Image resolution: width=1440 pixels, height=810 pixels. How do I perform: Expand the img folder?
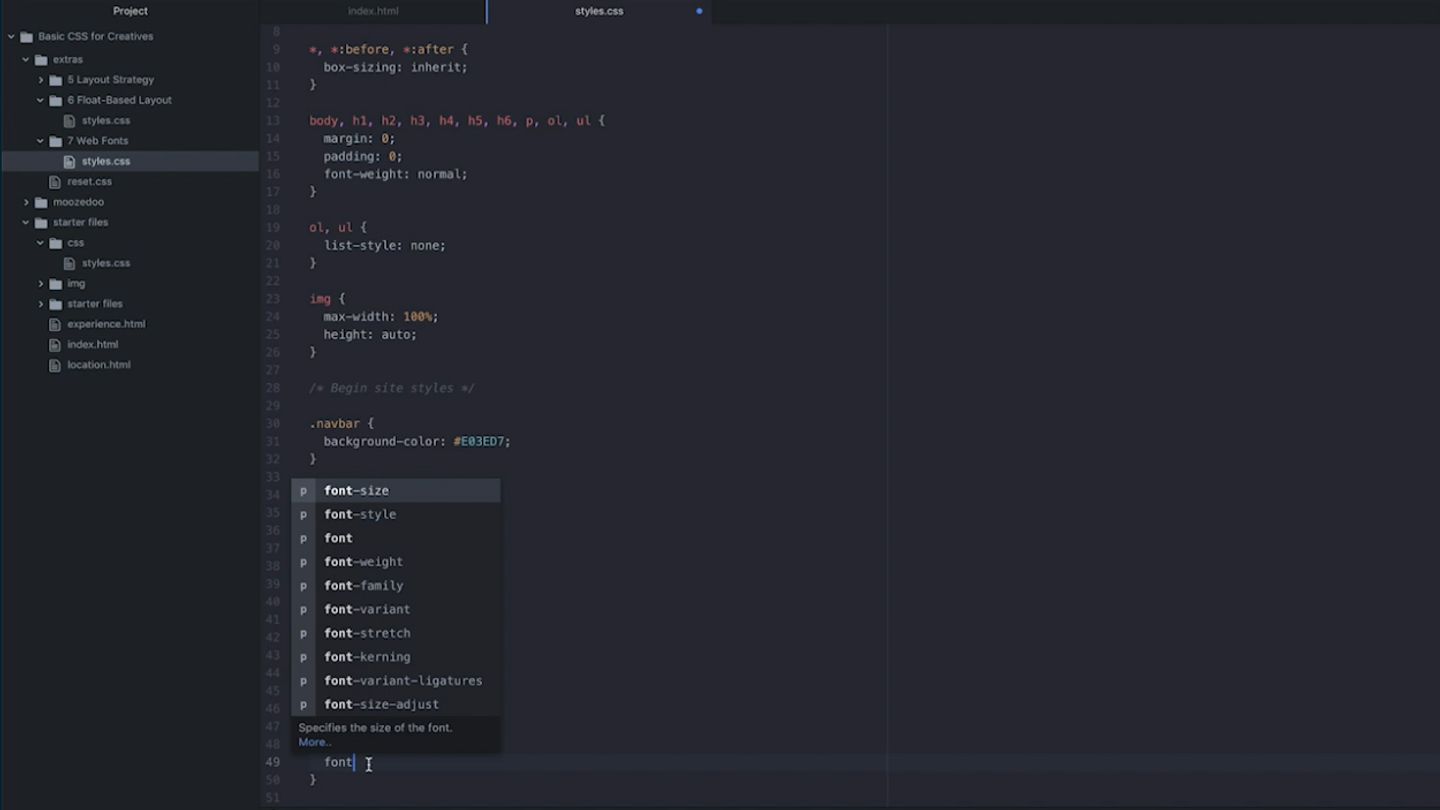41,284
